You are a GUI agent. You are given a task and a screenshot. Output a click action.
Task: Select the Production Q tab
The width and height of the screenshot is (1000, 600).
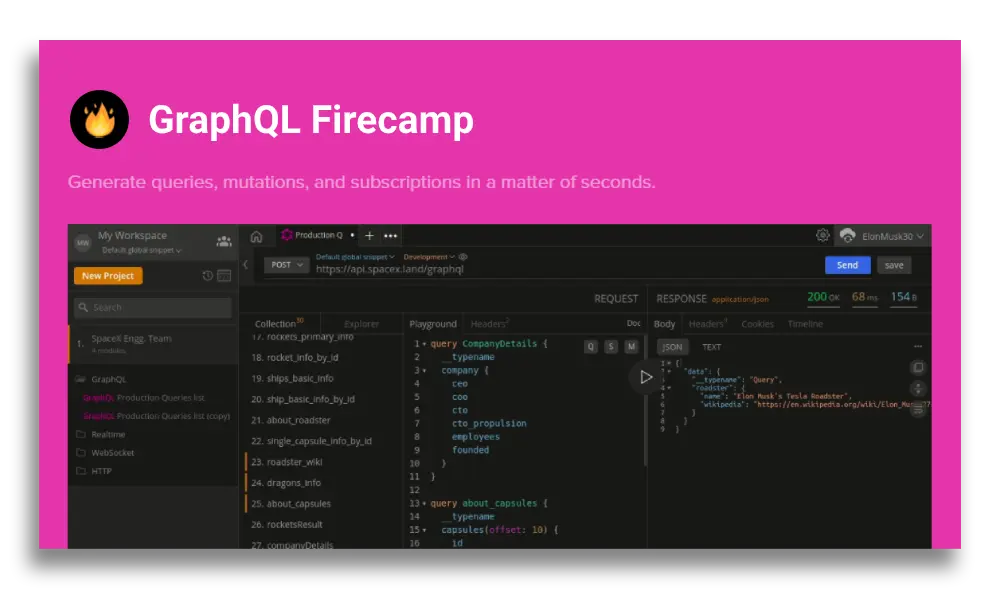point(318,235)
